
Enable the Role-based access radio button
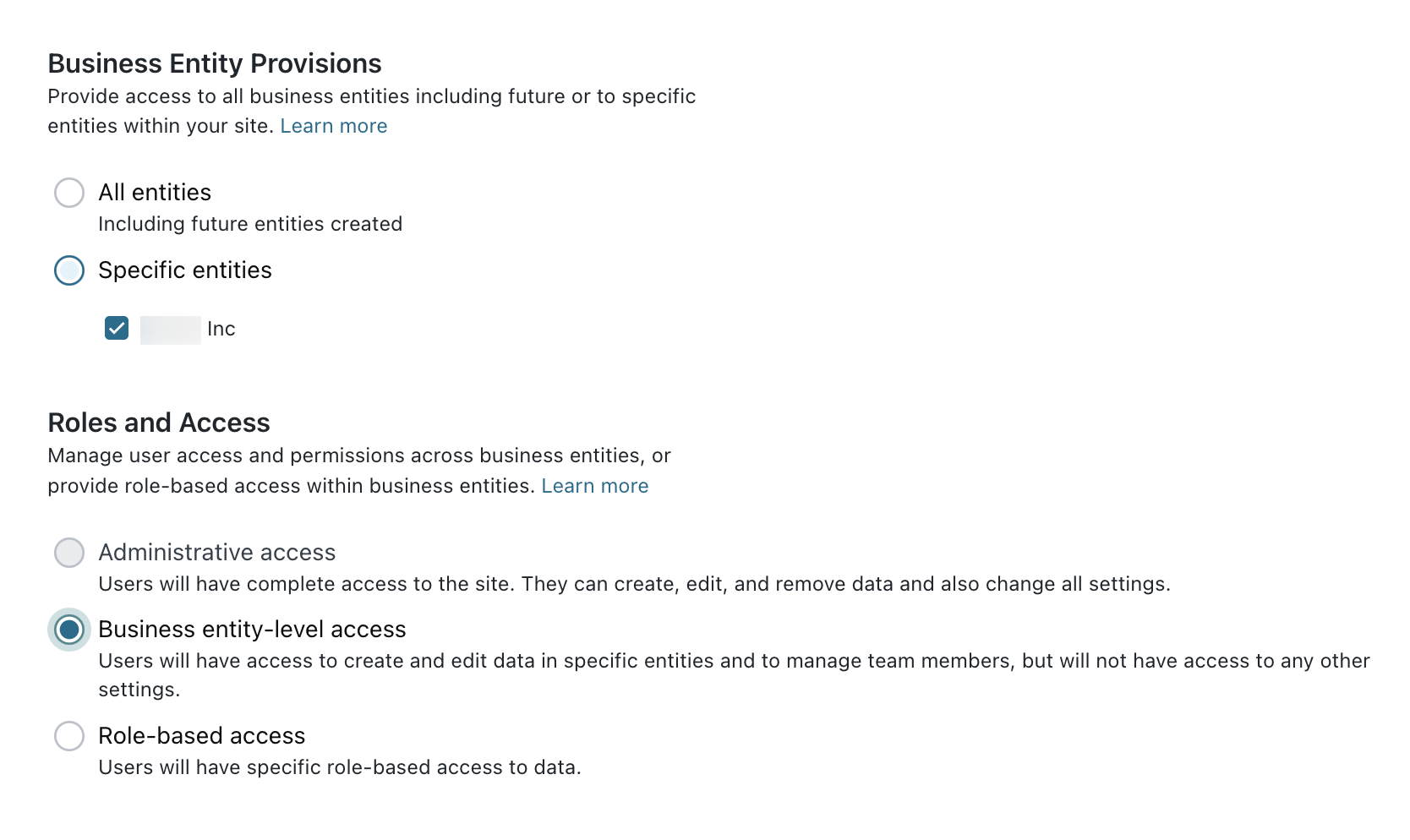pos(69,736)
